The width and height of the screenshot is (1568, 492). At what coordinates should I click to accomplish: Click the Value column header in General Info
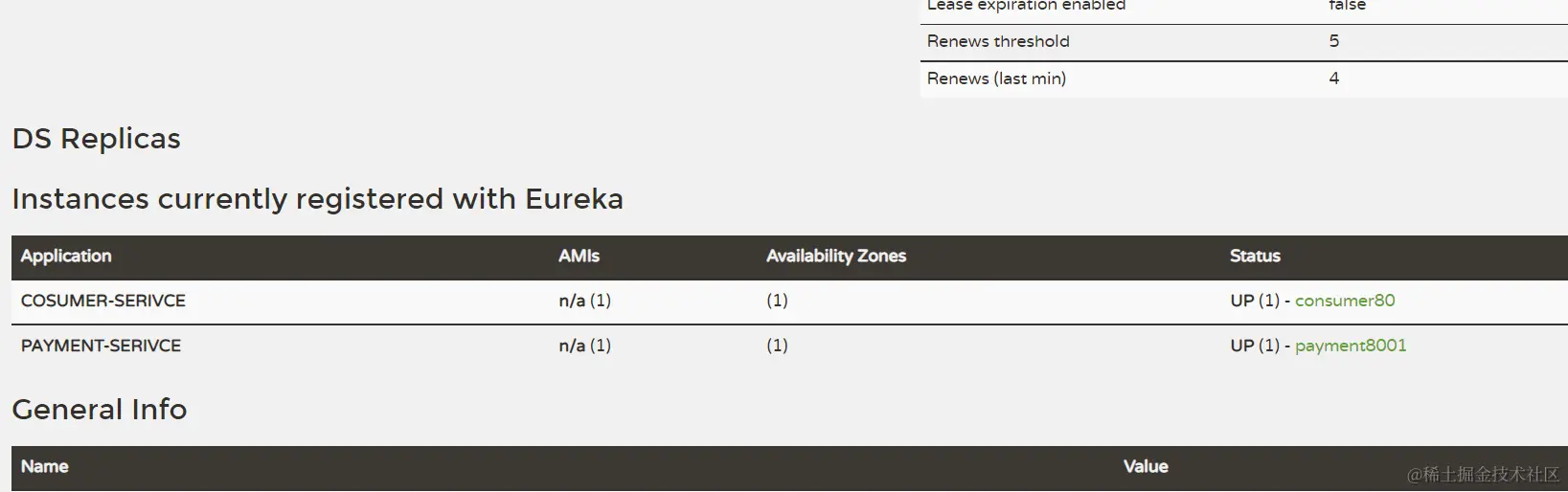[1146, 467]
